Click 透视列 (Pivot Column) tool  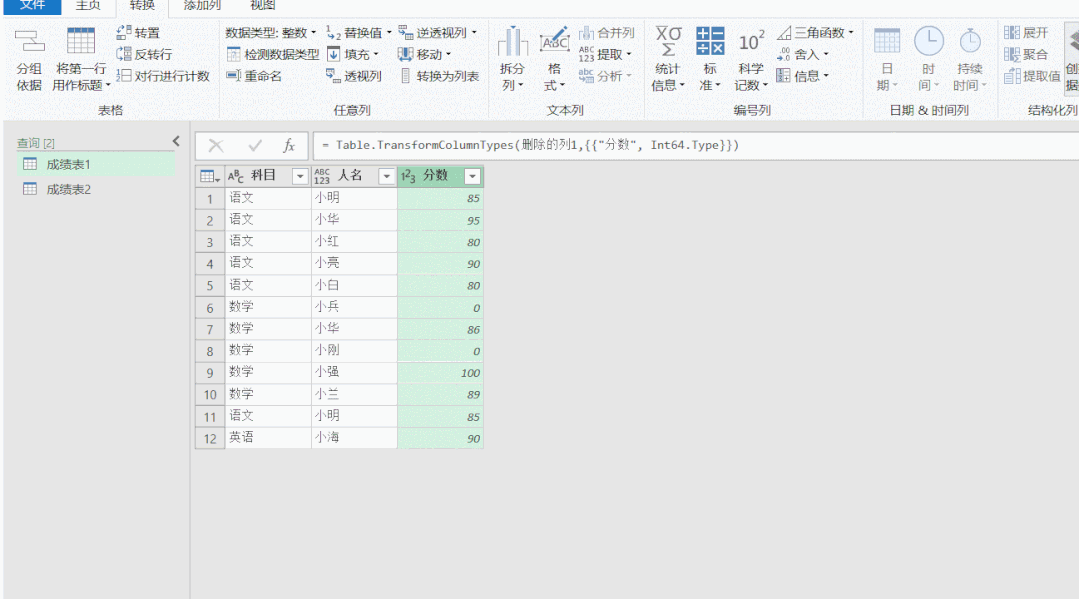[x=354, y=76]
